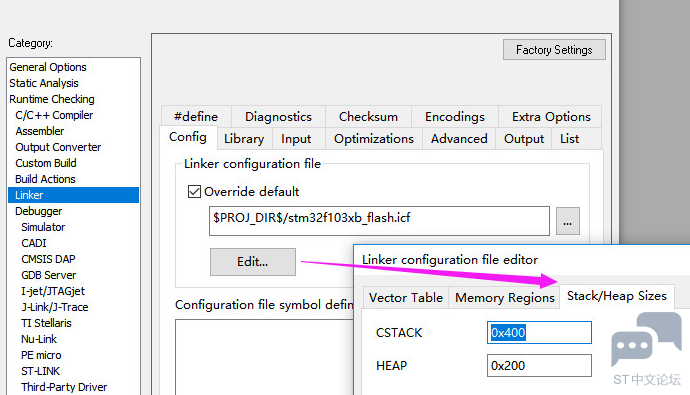Switch to Memory Regions tab in editor
The height and width of the screenshot is (395, 690).
click(x=505, y=298)
